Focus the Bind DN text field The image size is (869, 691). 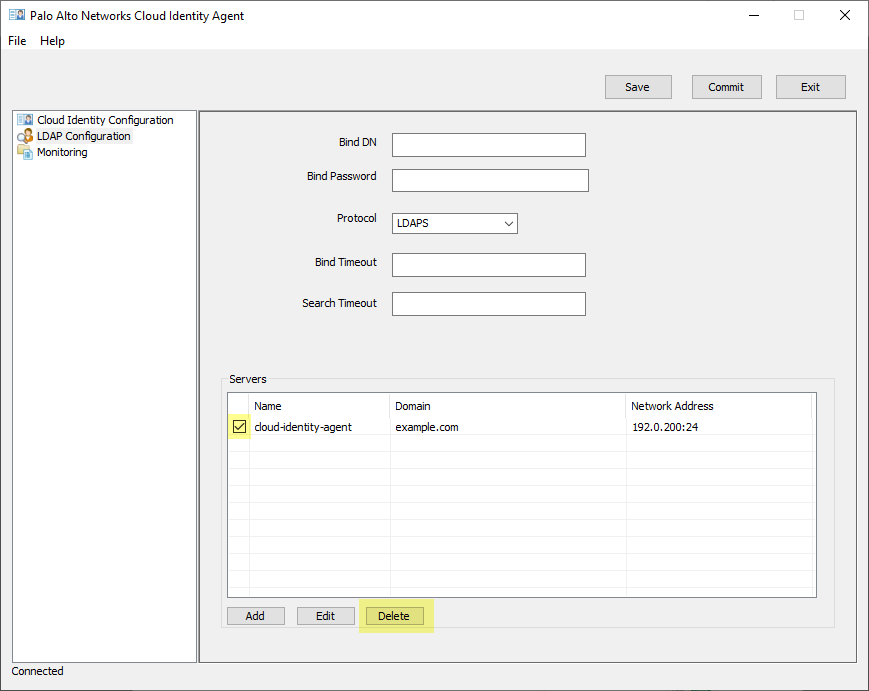[488, 145]
